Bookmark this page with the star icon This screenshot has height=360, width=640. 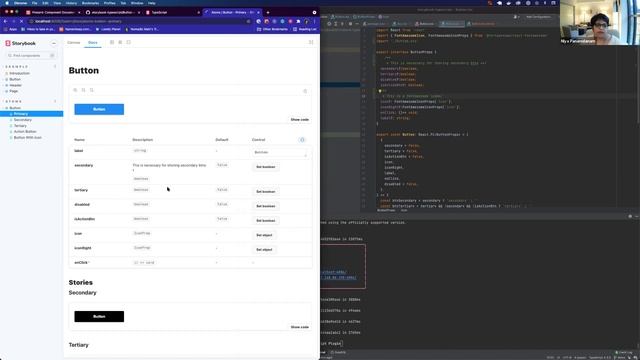pos(248,21)
